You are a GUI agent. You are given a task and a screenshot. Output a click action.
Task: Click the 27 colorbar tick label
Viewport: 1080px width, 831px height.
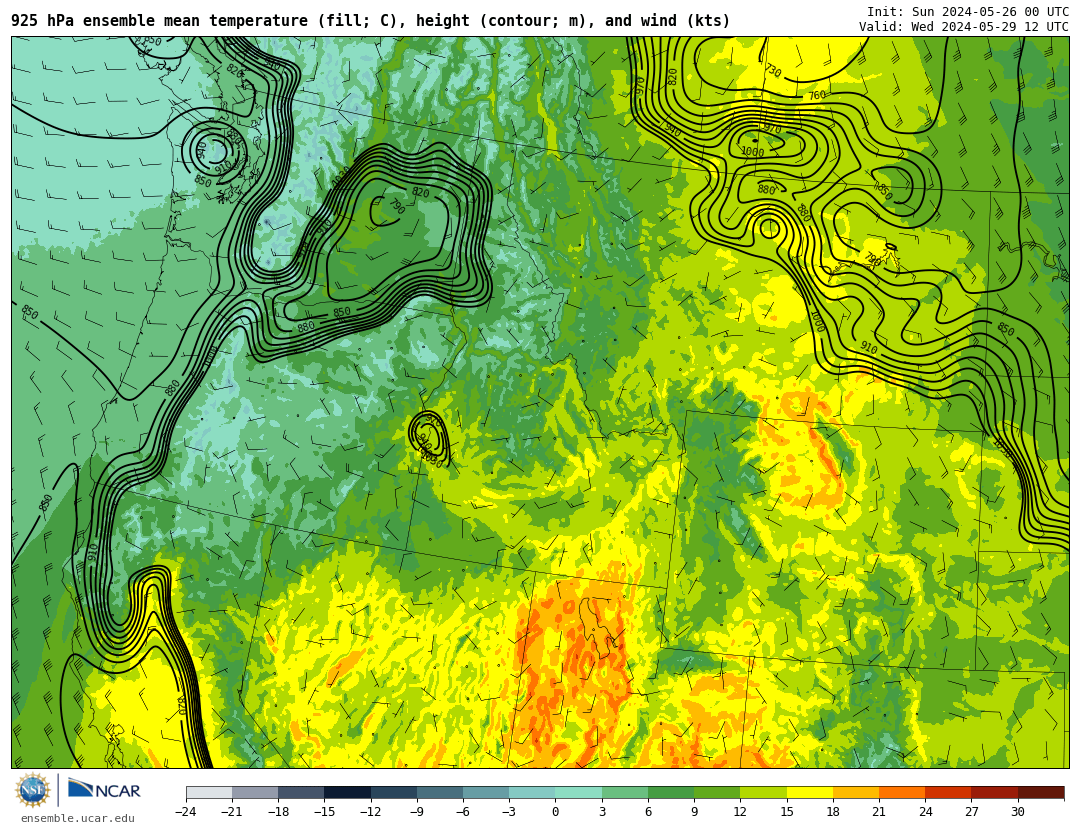point(971,812)
